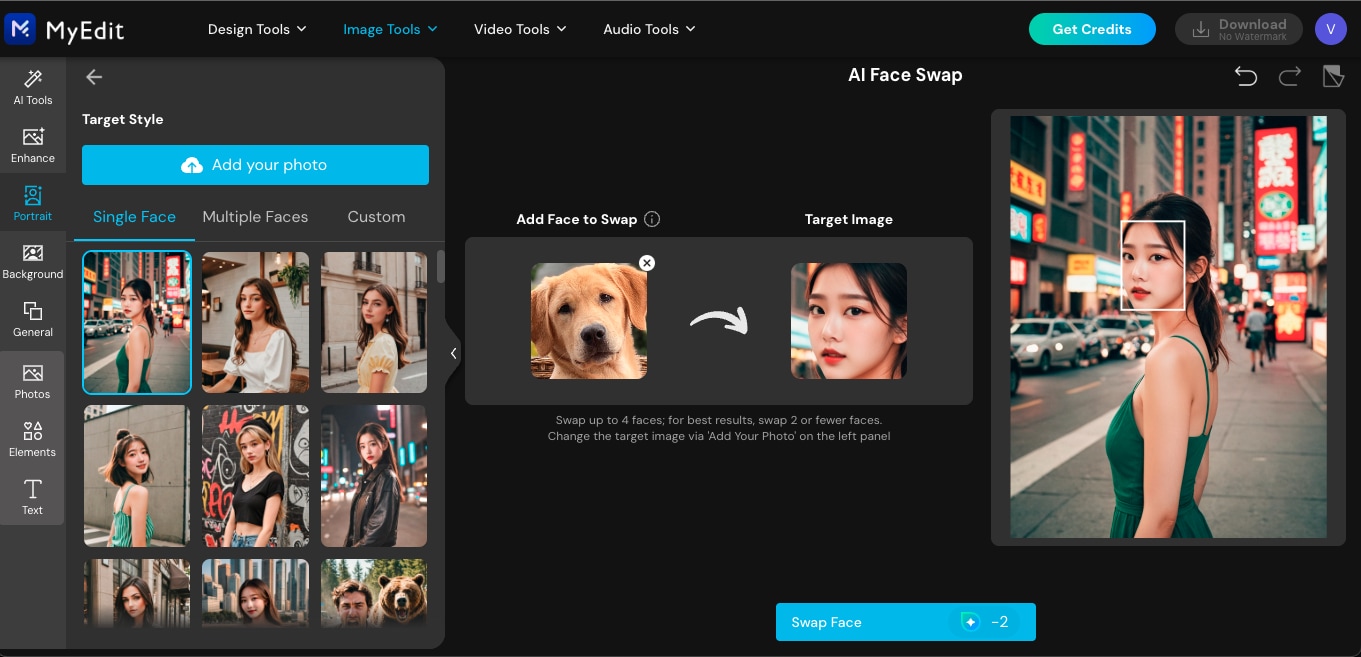Click the AI Face Swap title

(x=905, y=75)
